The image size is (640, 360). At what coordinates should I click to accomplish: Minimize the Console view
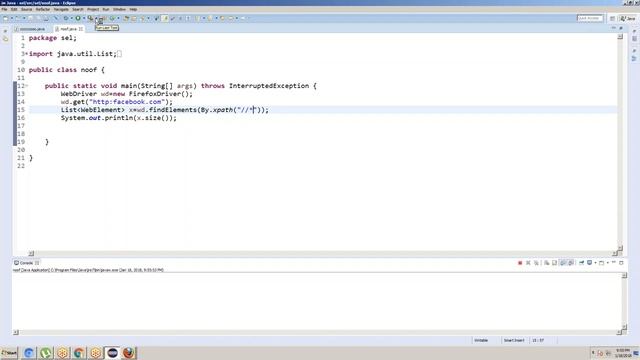[613, 262]
